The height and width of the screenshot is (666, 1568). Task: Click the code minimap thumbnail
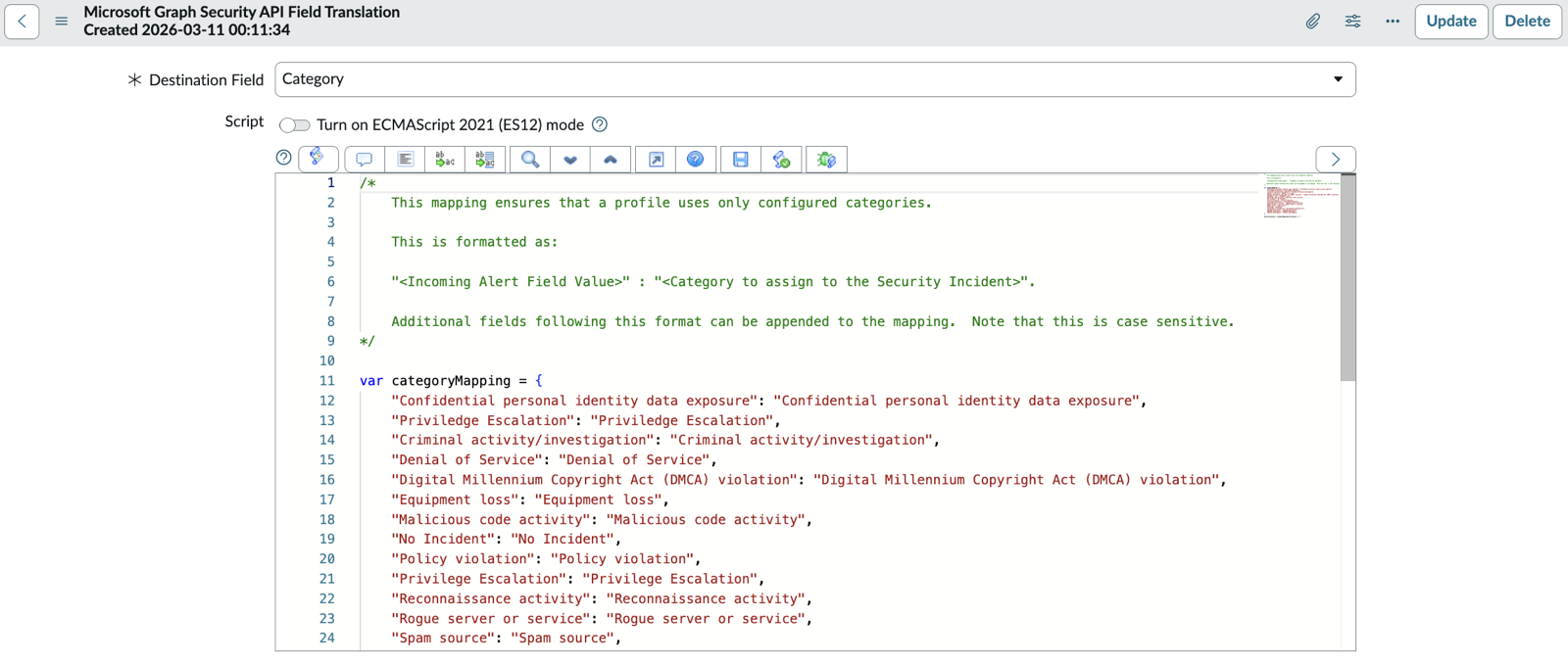coord(1300,195)
